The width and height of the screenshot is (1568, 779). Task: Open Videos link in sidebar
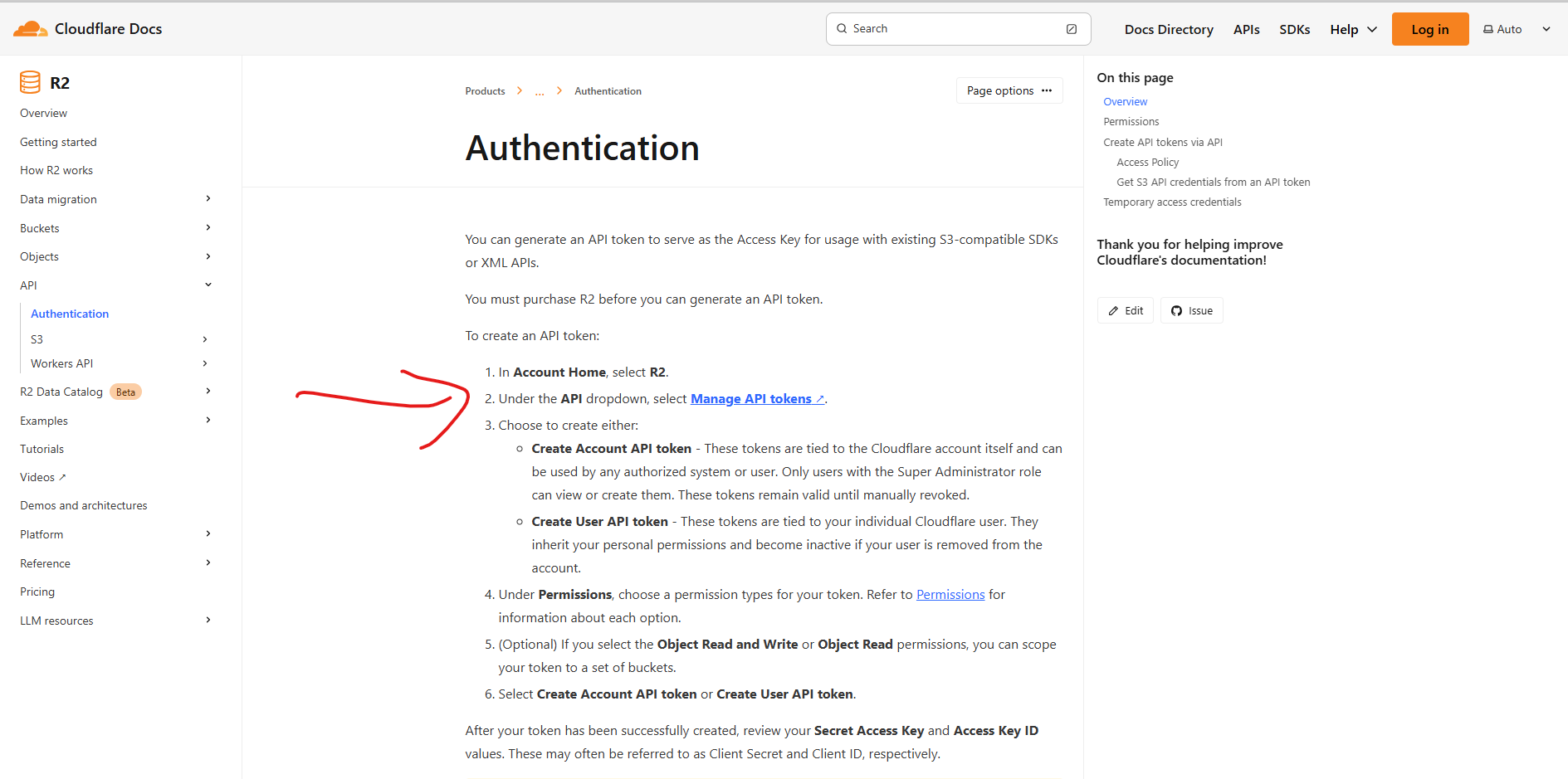pos(43,477)
